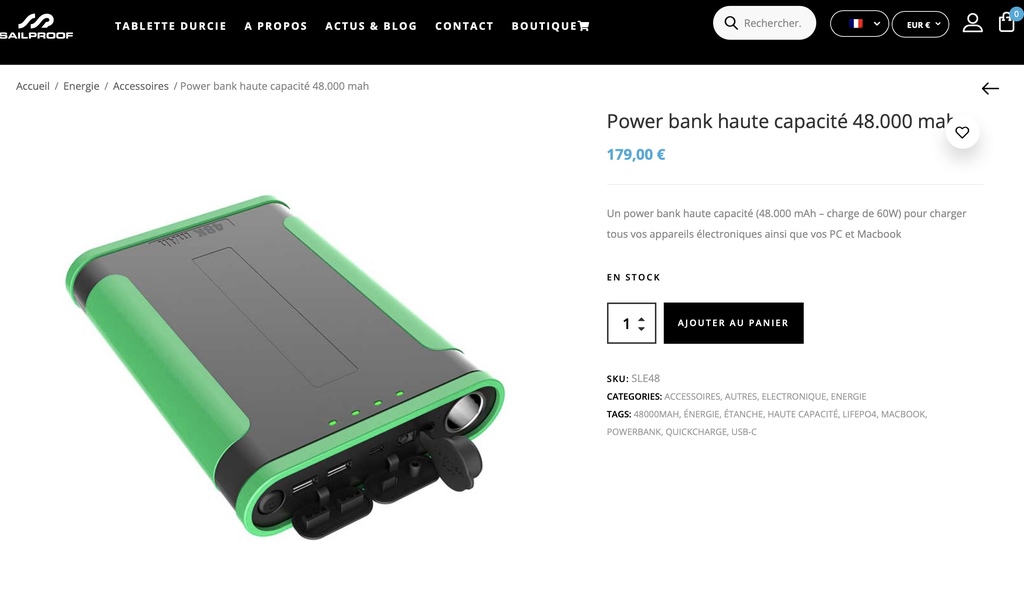Go back using the left arrow icon
Image resolution: width=1024 pixels, height=597 pixels.
pyautogui.click(x=990, y=88)
